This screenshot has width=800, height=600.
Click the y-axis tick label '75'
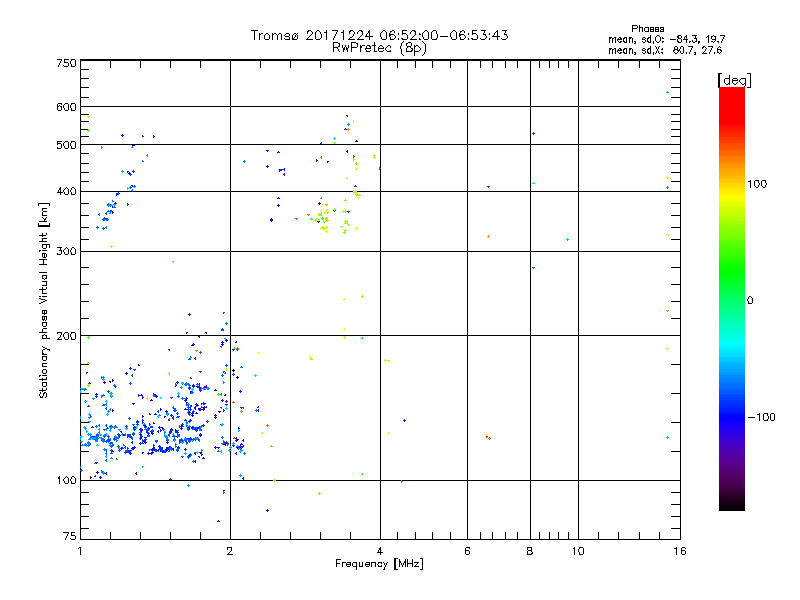click(x=70, y=536)
